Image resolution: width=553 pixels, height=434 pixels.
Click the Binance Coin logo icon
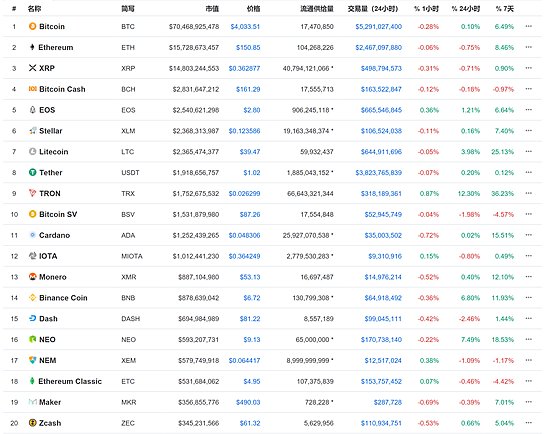coord(32,298)
